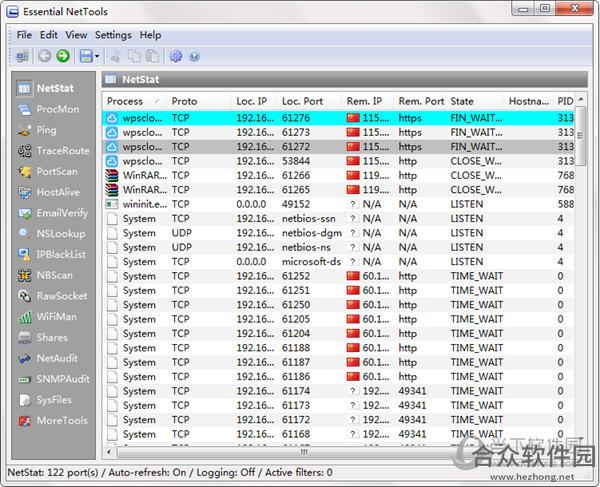600x487 pixels.
Task: Select the wpscloud row with port 61273
Action: (x=338, y=132)
